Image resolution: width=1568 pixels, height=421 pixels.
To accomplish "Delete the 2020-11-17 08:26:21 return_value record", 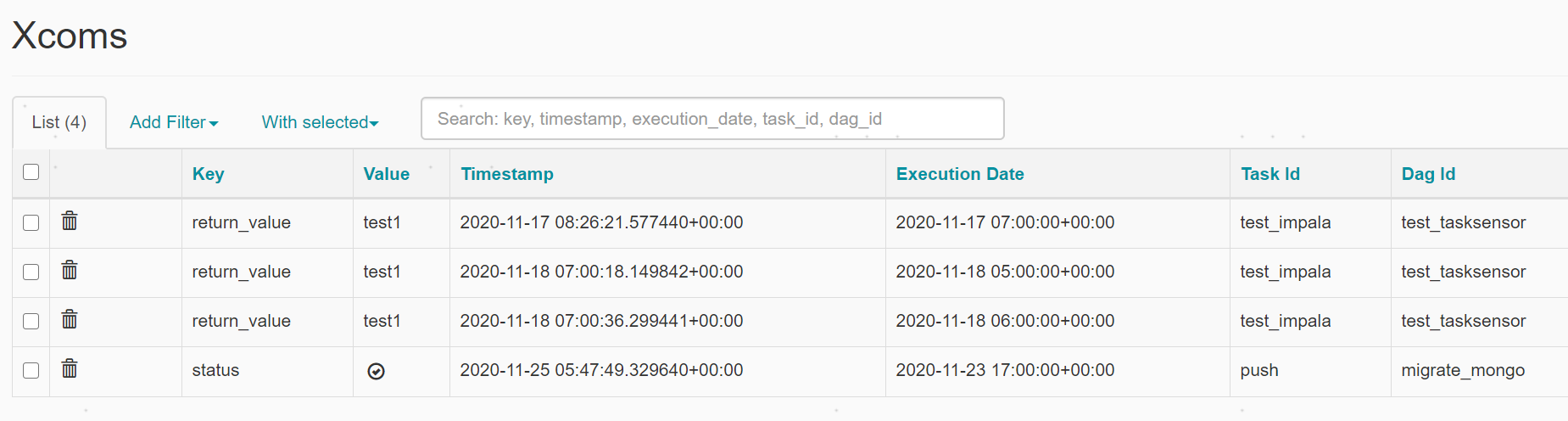I will tap(70, 222).
